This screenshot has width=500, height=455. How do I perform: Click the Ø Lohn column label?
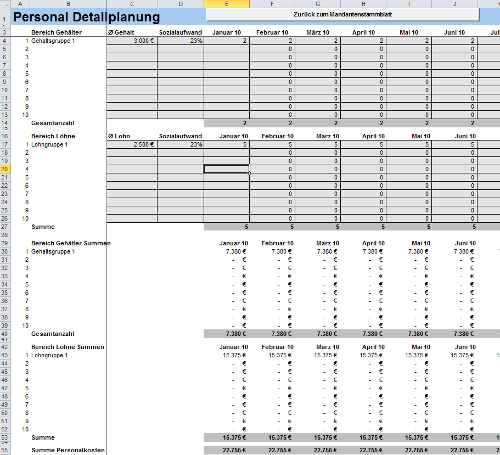(119, 136)
